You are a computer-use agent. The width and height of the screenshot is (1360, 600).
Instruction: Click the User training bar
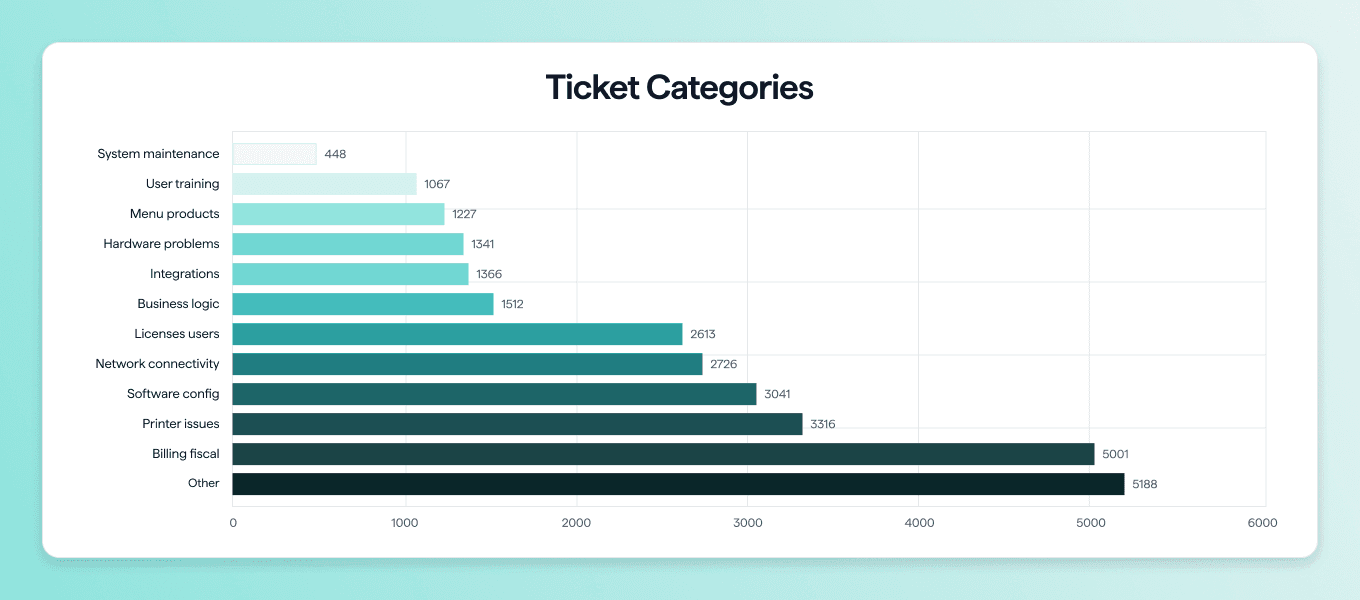[325, 184]
